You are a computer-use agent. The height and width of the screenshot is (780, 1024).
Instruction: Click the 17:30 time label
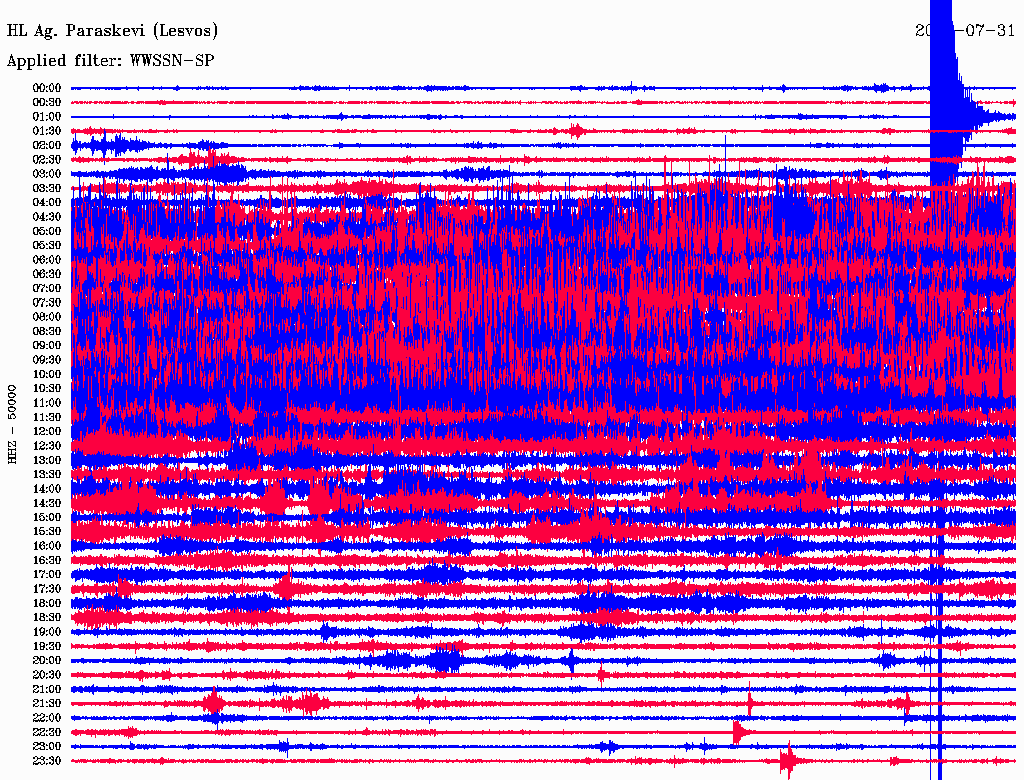coord(47,589)
